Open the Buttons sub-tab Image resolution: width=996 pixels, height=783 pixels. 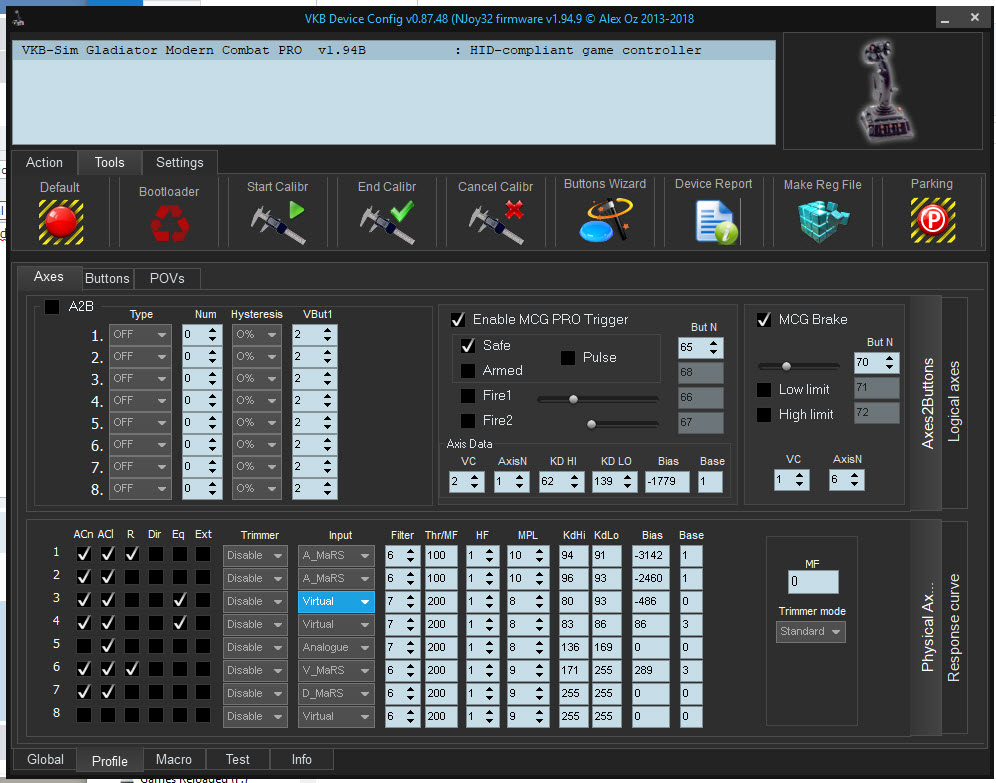click(x=107, y=278)
